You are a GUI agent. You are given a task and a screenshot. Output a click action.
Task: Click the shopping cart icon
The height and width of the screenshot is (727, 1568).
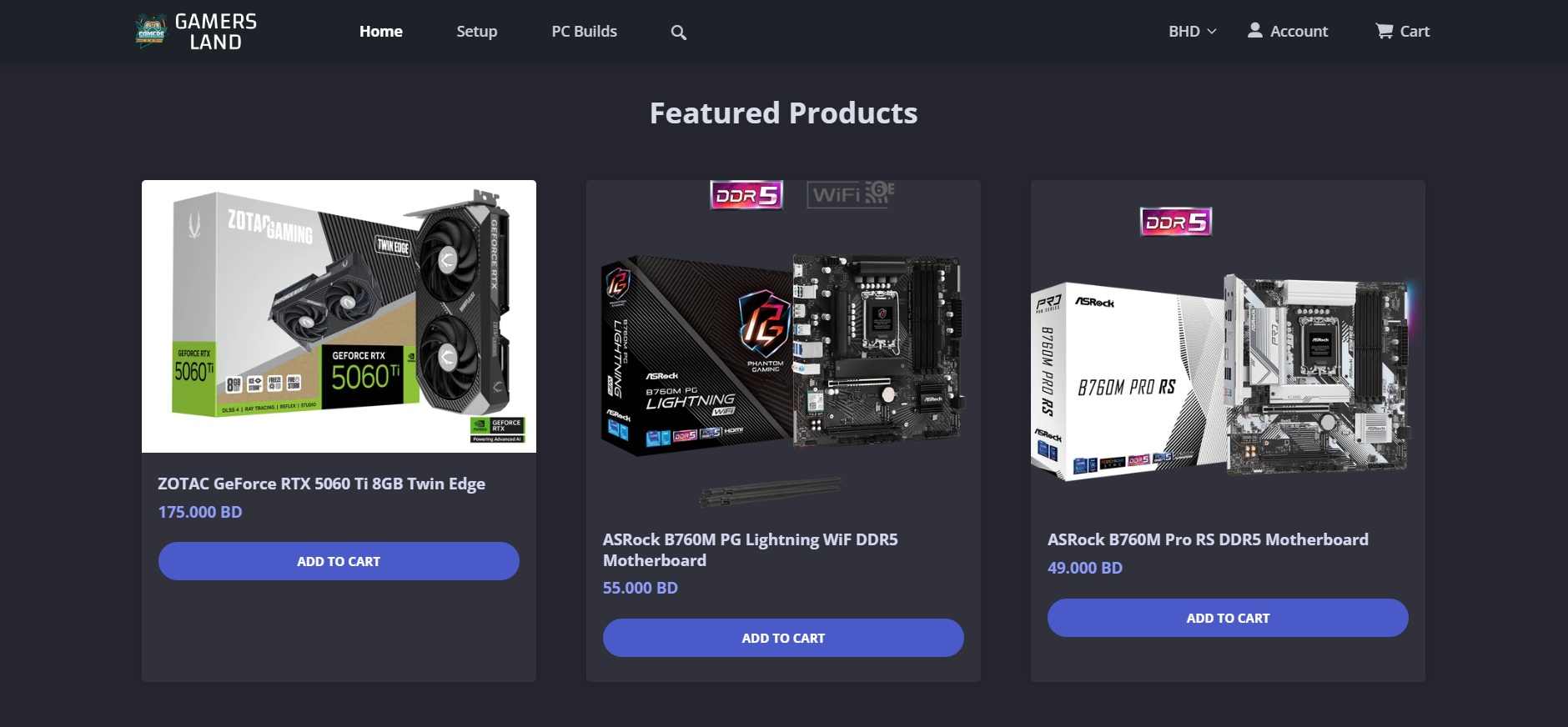[1385, 31]
